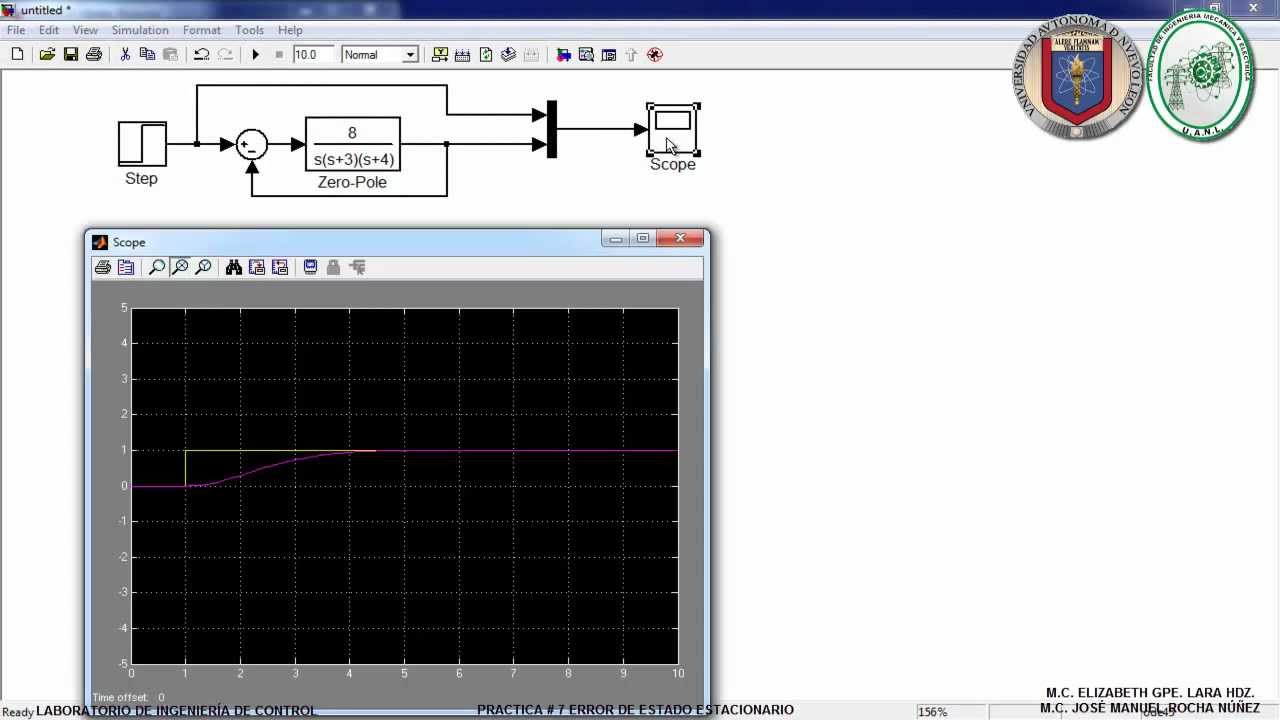Open the Simulation menu
The image size is (1280, 720).
(140, 30)
